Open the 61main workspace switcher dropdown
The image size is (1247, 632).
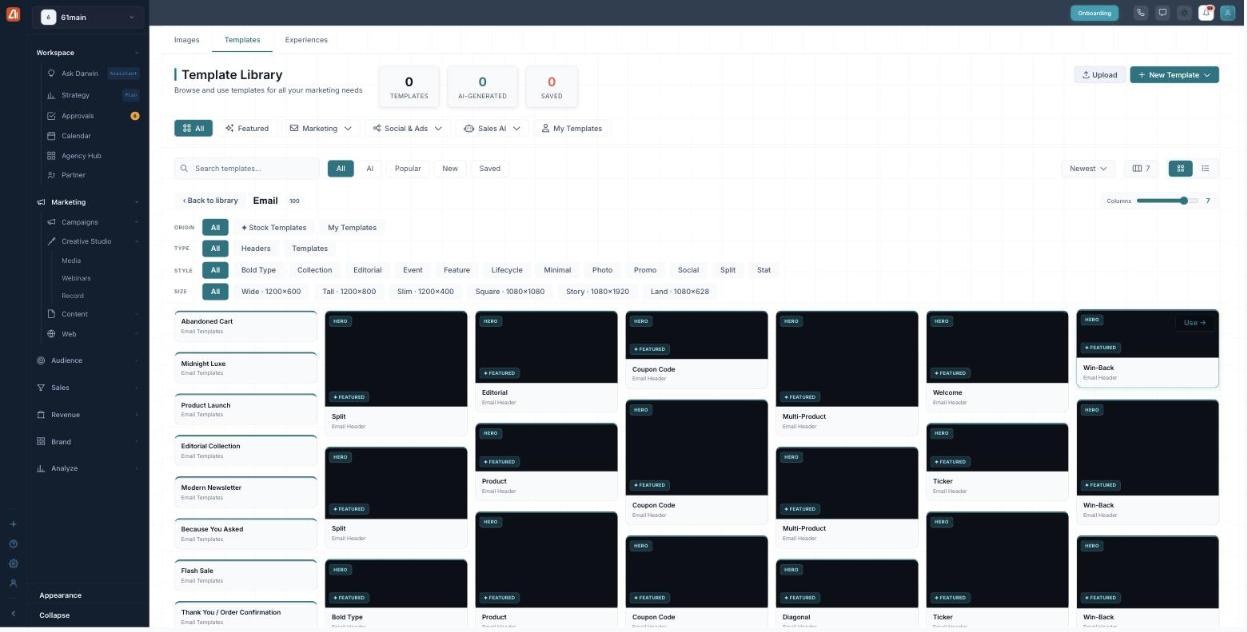89,17
